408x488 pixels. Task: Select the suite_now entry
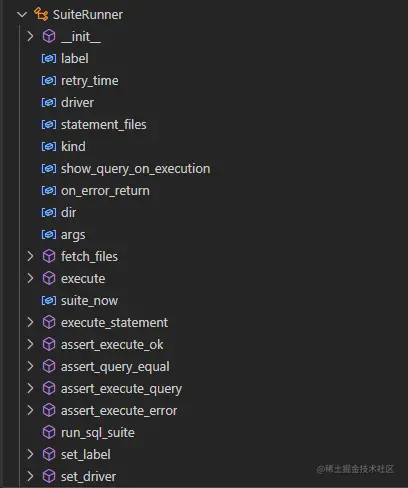coord(90,301)
